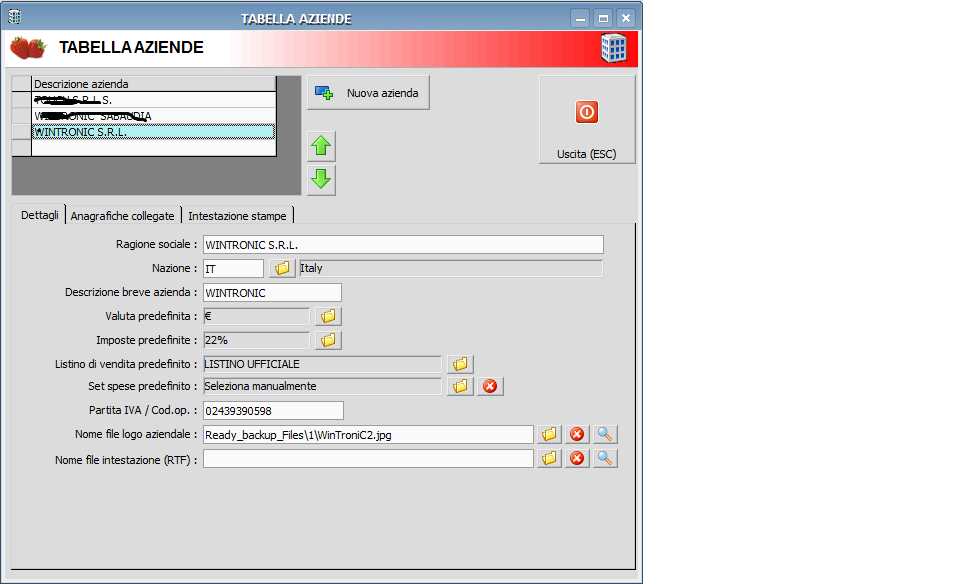
Task: Click the Descrizione azienda column header
Action: pos(153,84)
